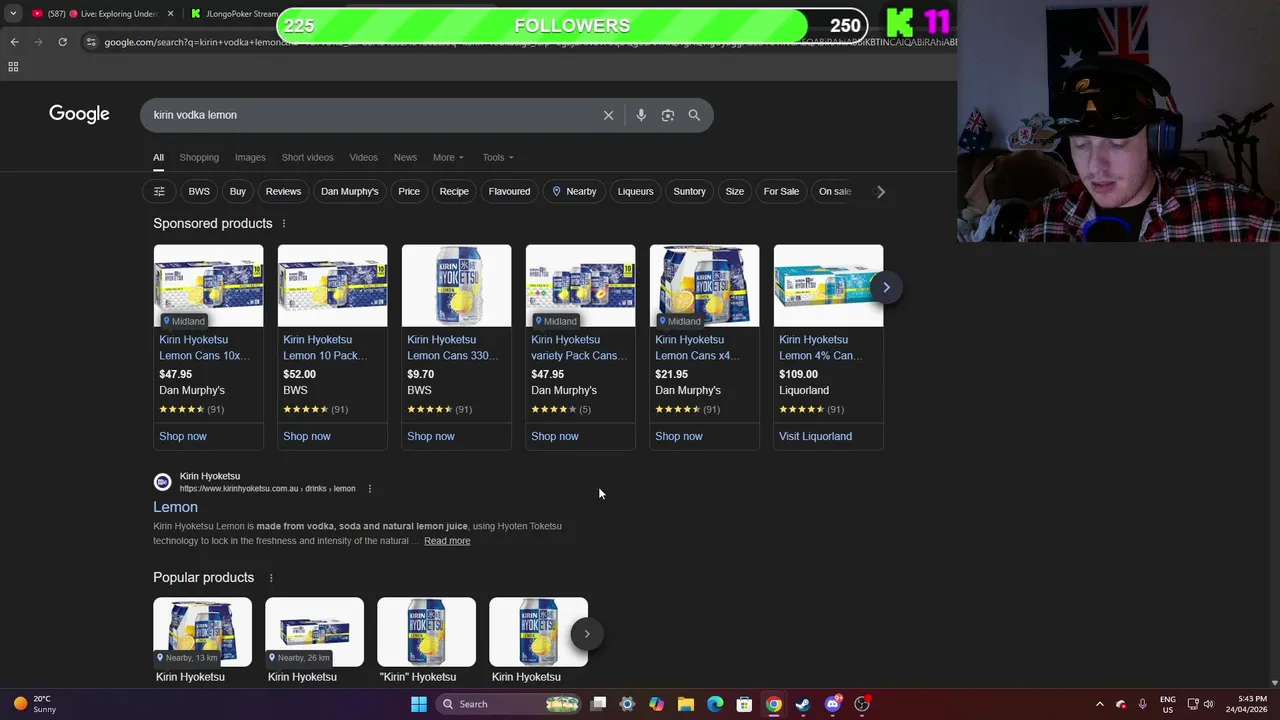Select the News results tab
Viewport: 1280px width, 720px height.
405,157
